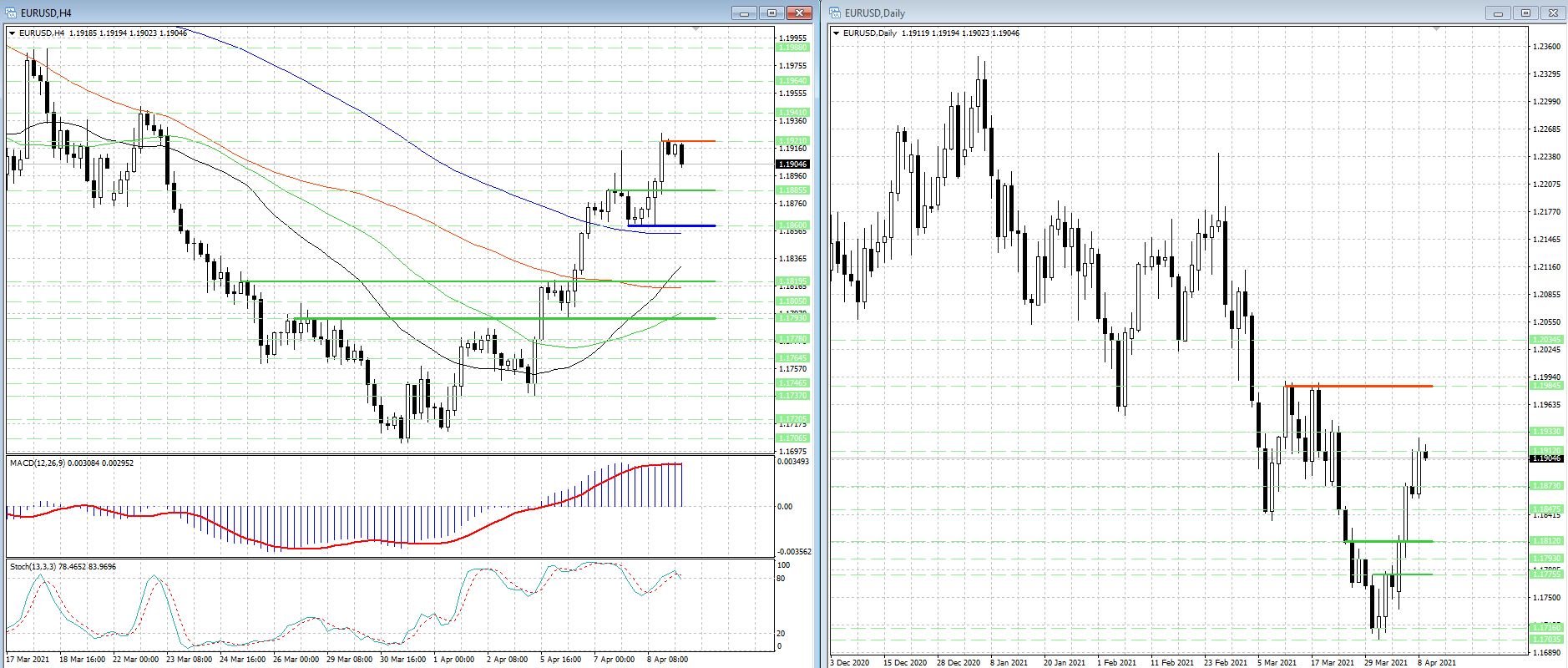1568x668 pixels.
Task: Minimize the EURUSD,Daily chart window
Action: point(1498,13)
